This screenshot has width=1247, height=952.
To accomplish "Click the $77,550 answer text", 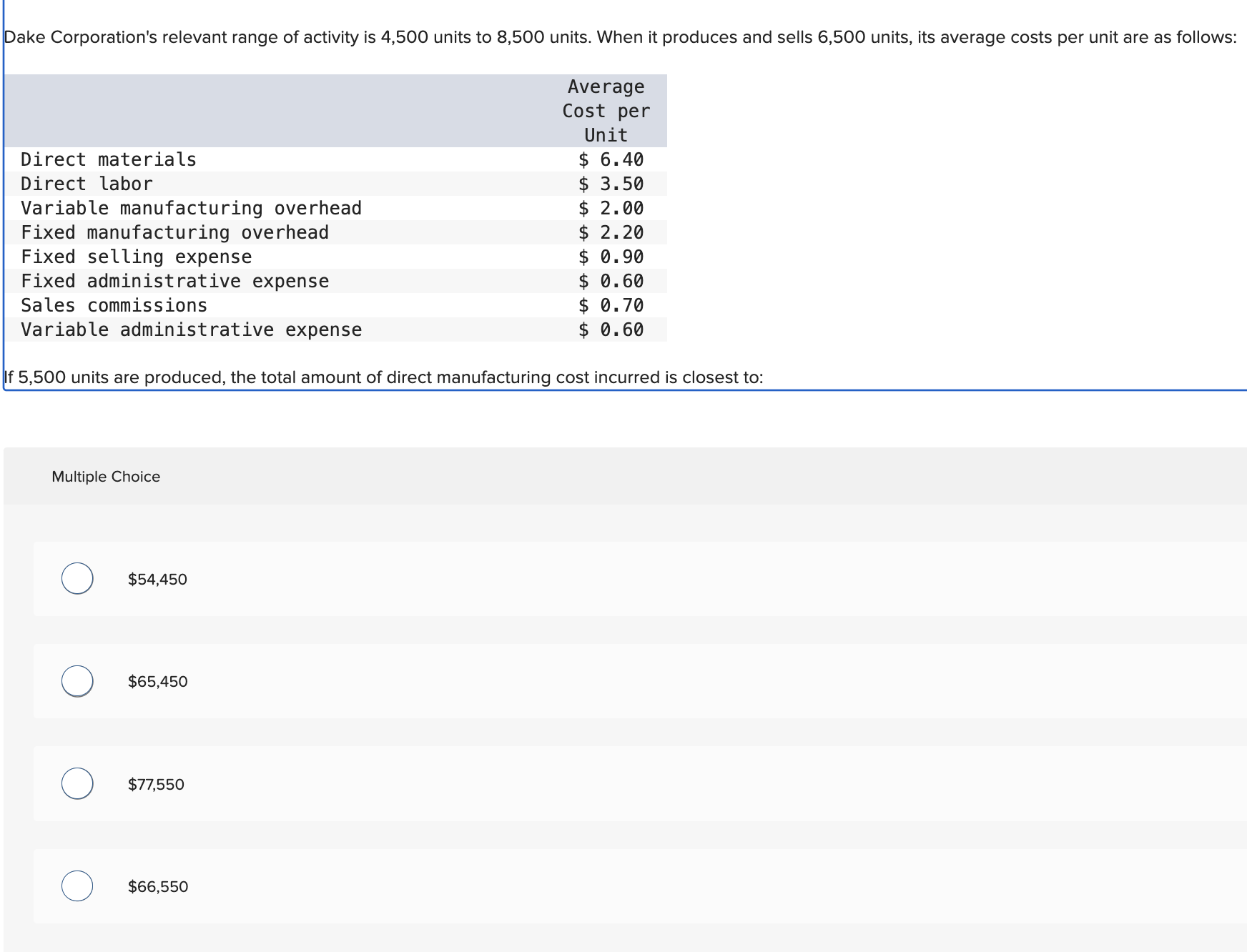I will coord(156,784).
